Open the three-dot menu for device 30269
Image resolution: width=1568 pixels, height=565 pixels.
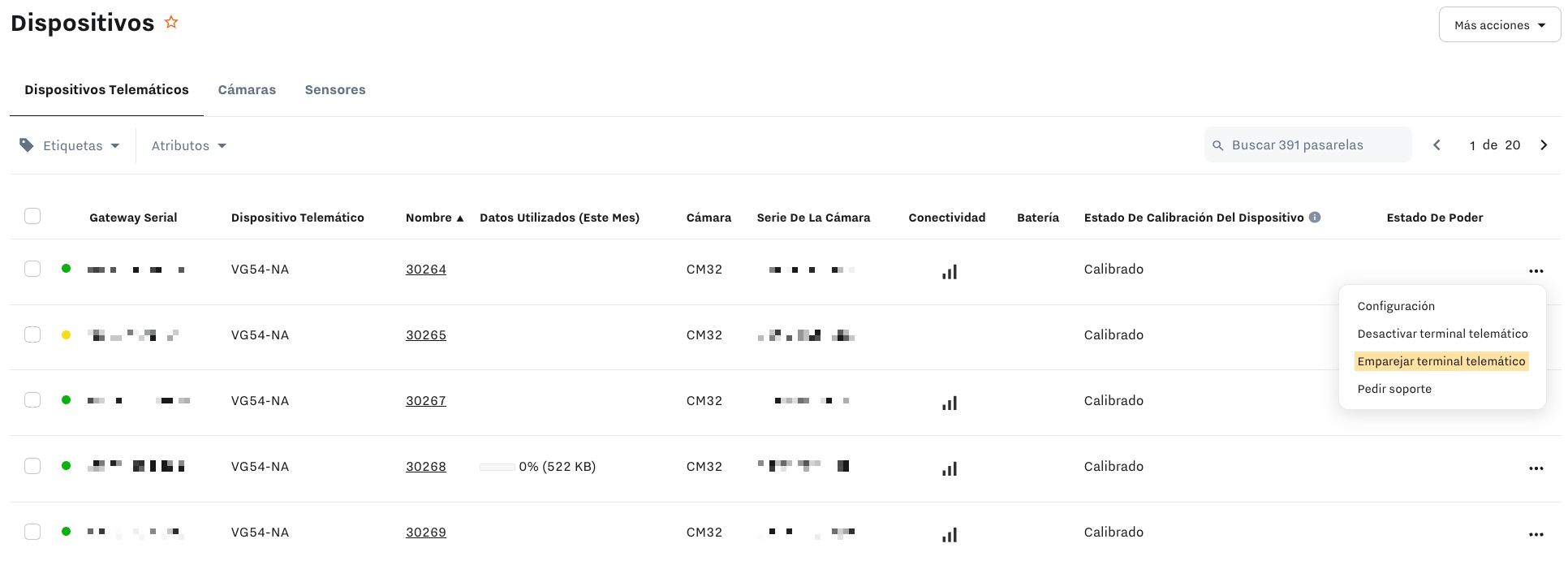click(1536, 534)
